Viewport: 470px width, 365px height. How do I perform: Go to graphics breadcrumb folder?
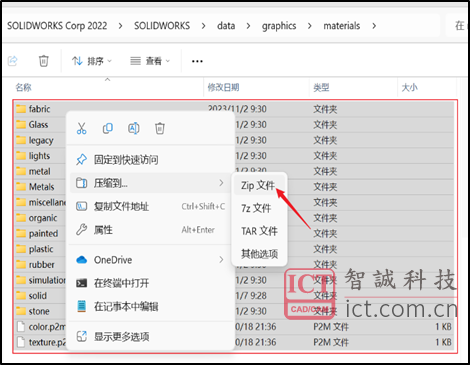(279, 26)
